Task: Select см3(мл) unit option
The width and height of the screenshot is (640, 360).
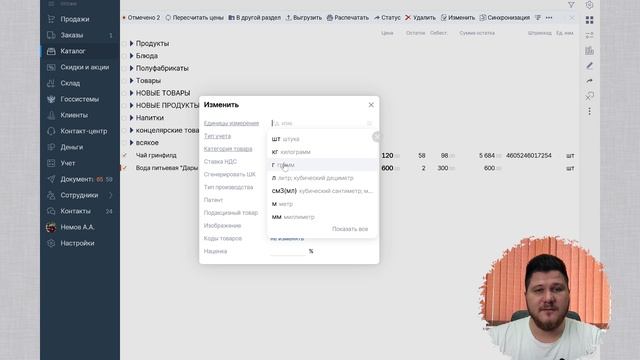Action: pyautogui.click(x=322, y=191)
